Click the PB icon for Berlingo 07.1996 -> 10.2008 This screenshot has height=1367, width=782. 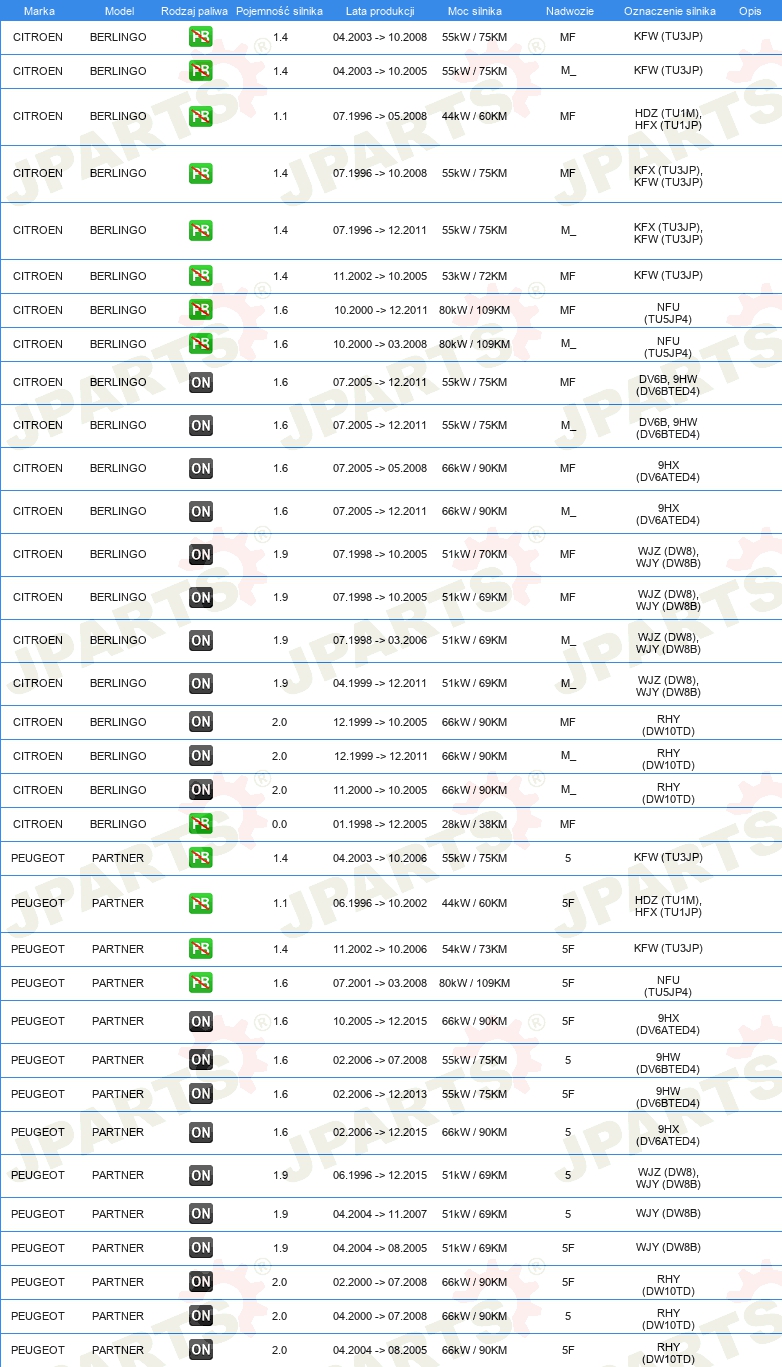pyautogui.click(x=201, y=173)
